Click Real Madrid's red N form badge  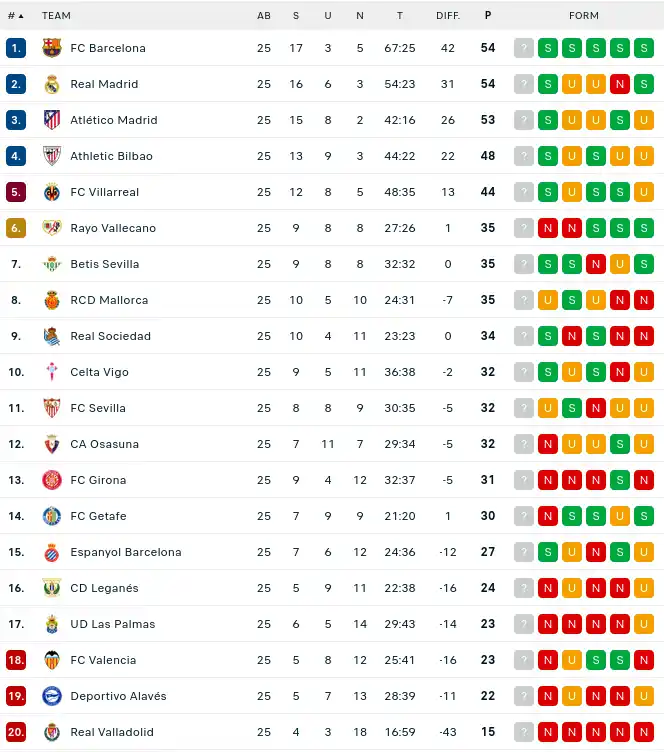(x=620, y=84)
